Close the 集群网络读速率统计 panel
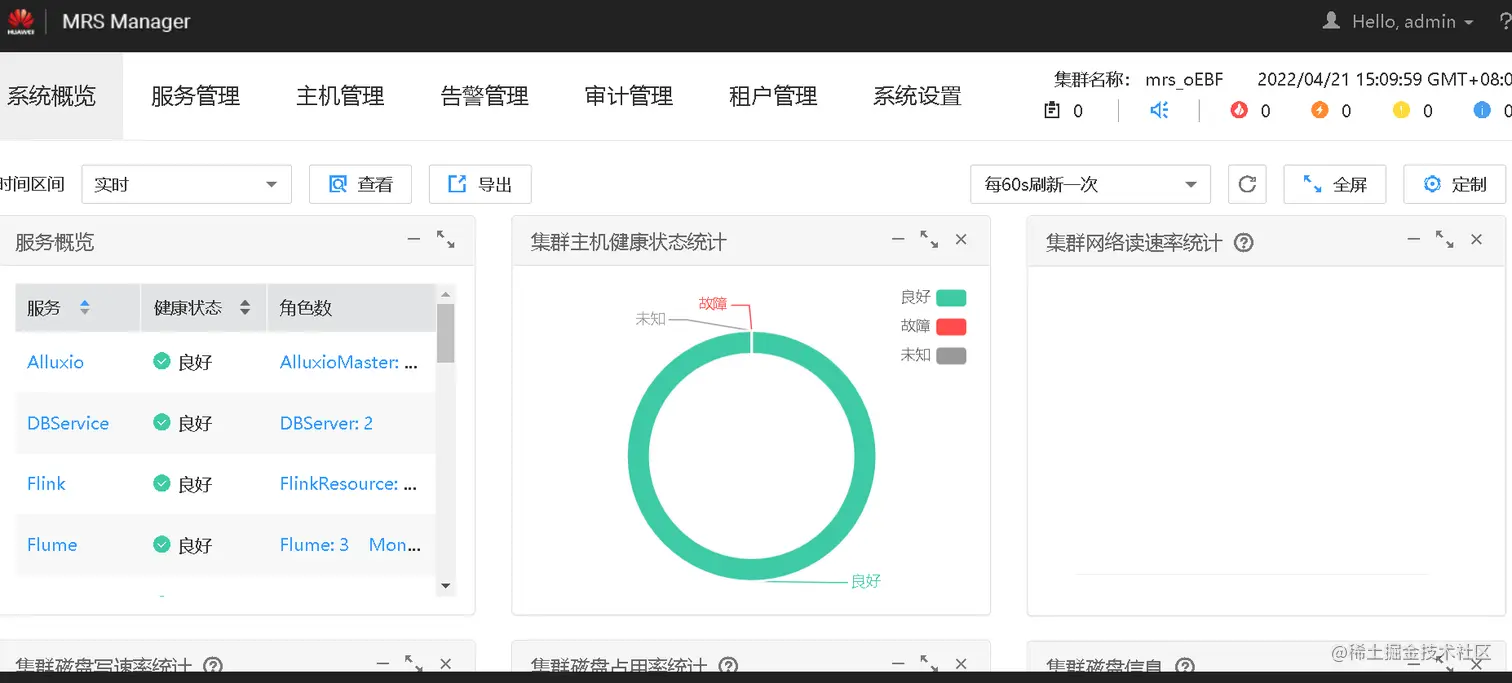The width and height of the screenshot is (1512, 683). pos(1476,239)
